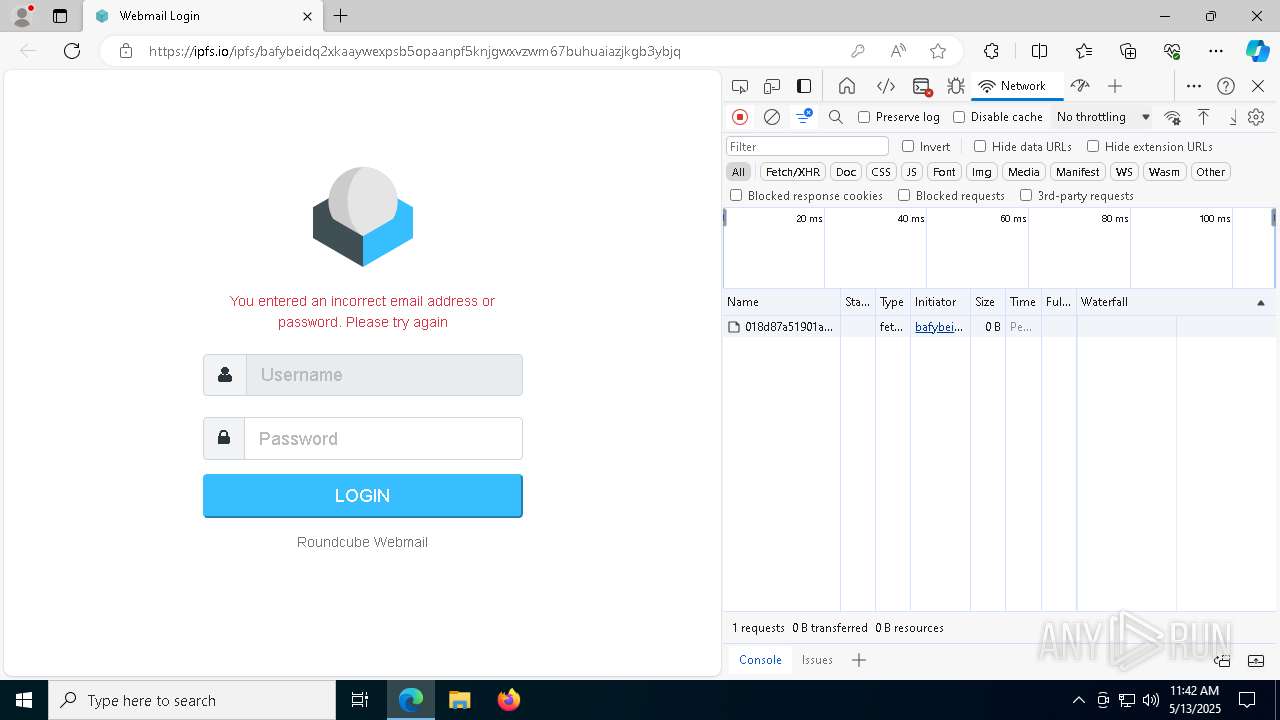Open Task View on taskbar
Image resolution: width=1280 pixels, height=720 pixels.
coord(360,700)
